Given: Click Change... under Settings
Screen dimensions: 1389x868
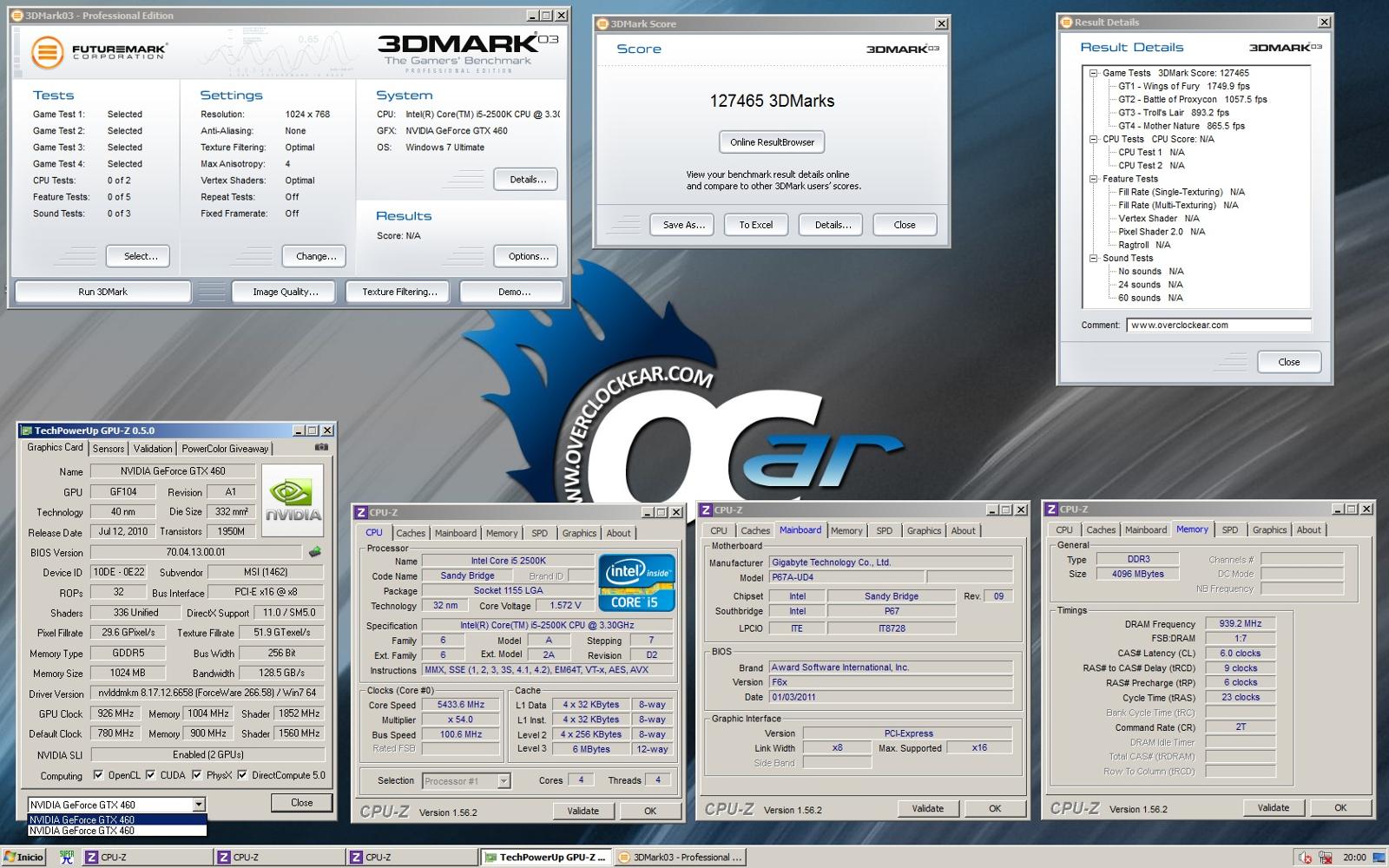Looking at the screenshot, I should pyautogui.click(x=315, y=256).
